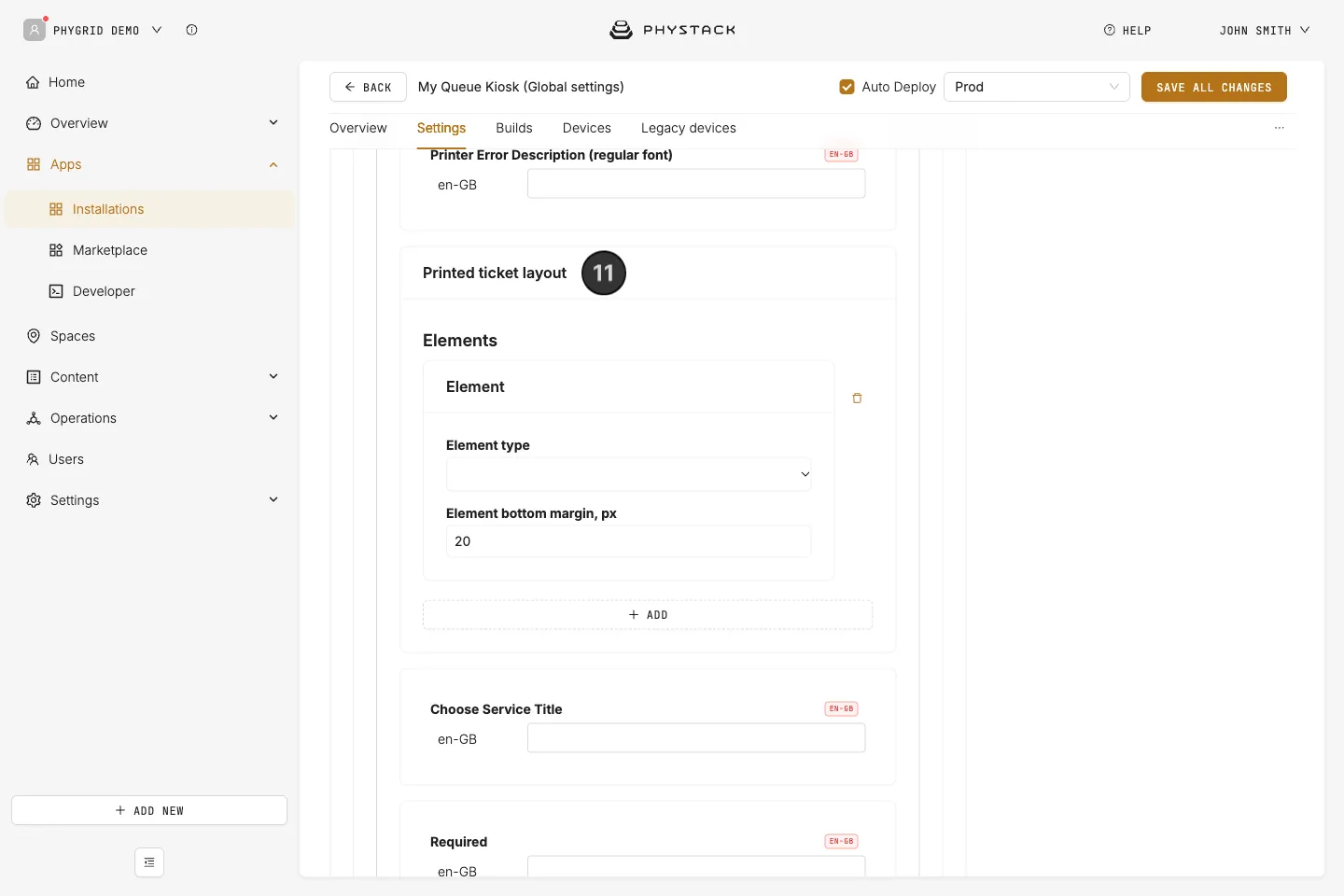
Task: Open the Prod environment dropdown
Action: pyautogui.click(x=1037, y=87)
